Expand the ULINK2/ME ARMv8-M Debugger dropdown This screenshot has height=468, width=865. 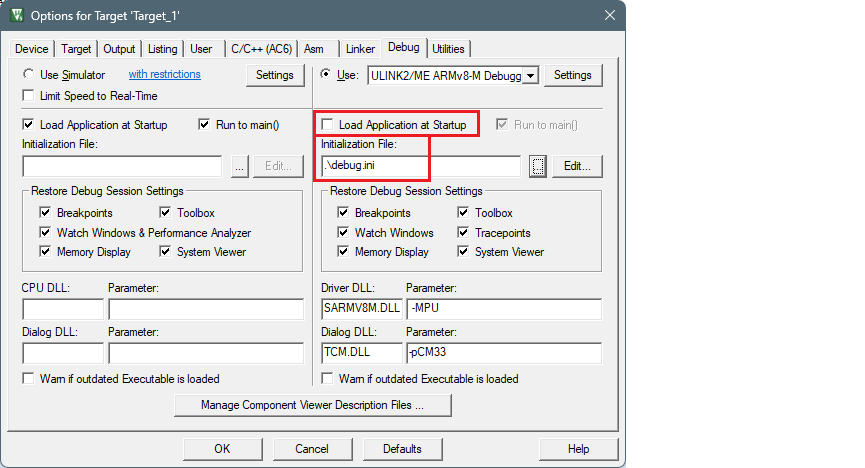tap(530, 75)
